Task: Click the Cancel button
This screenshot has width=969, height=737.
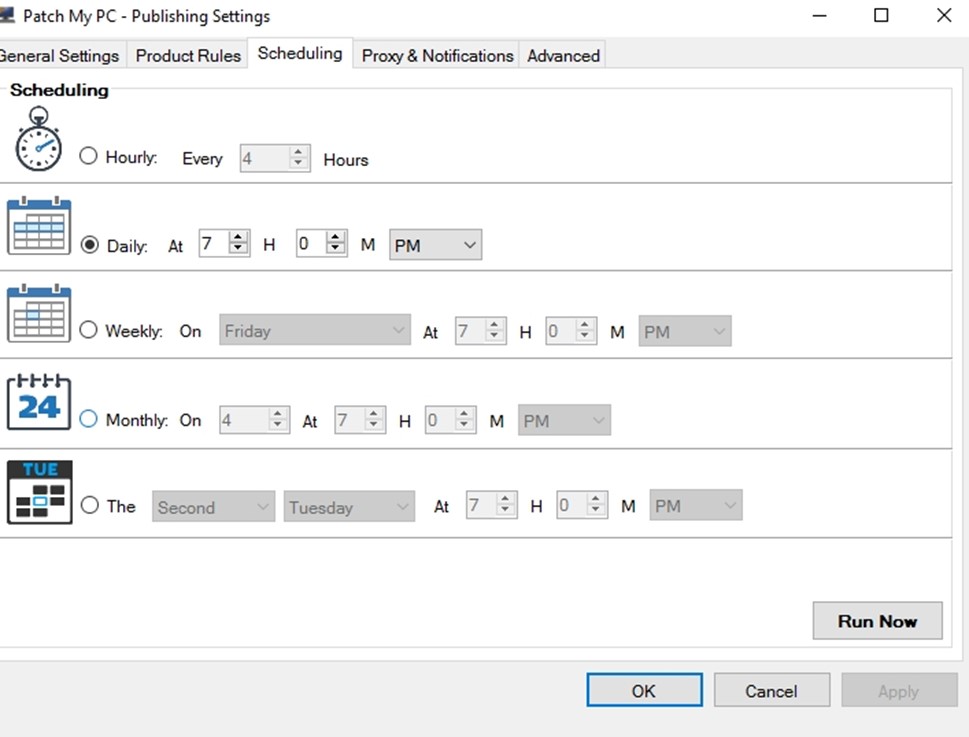Action: [772, 690]
